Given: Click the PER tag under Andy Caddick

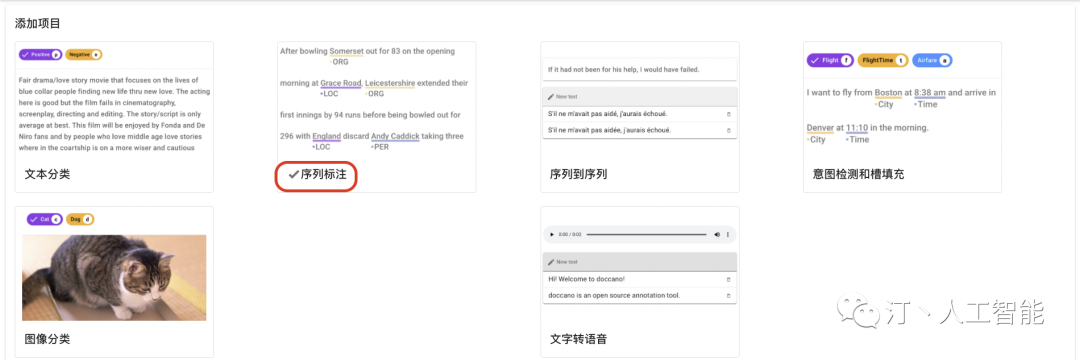Looking at the screenshot, I should click(x=380, y=147).
